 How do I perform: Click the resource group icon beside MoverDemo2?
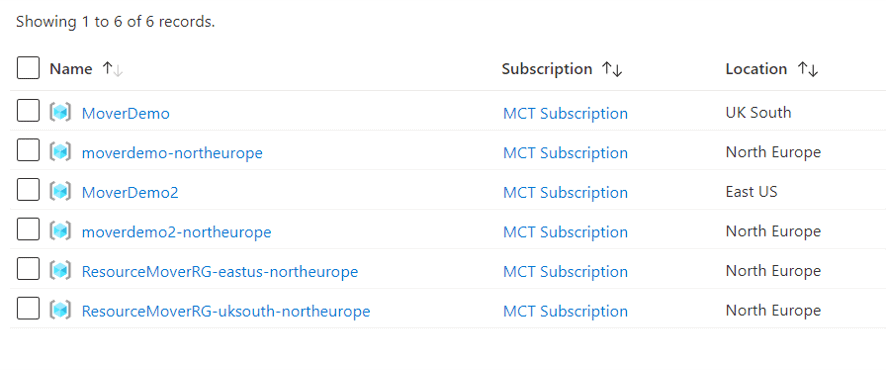[60, 191]
